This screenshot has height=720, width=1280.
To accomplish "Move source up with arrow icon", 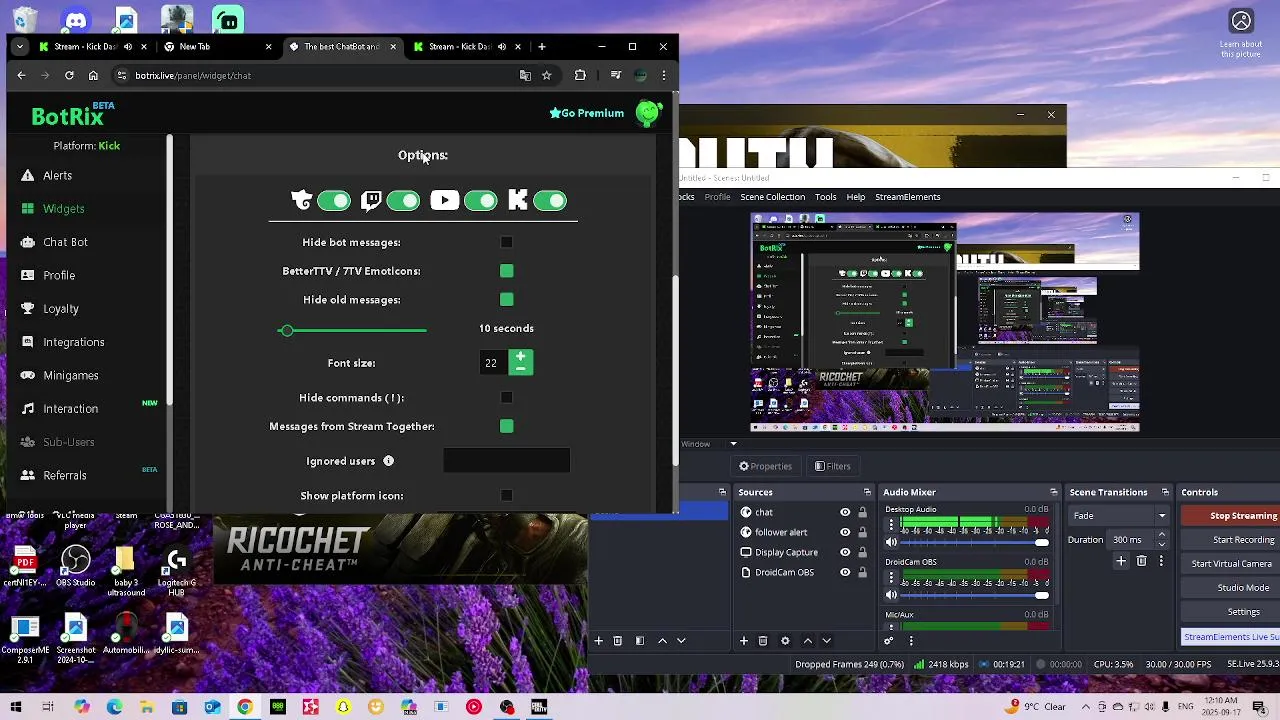I will tap(807, 641).
